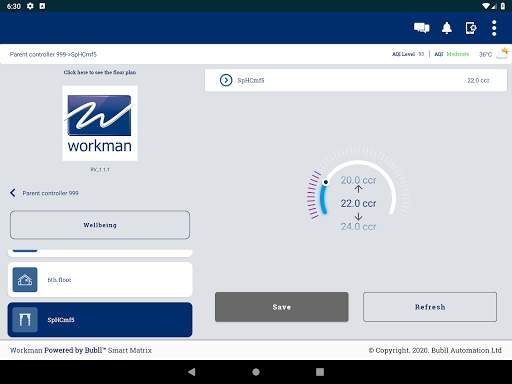
Task: Open the chat messages icon
Action: (x=422, y=28)
